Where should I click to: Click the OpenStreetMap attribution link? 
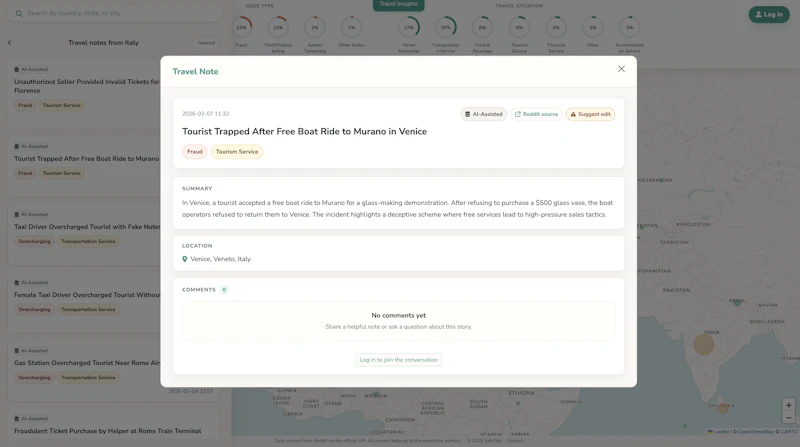tap(756, 432)
